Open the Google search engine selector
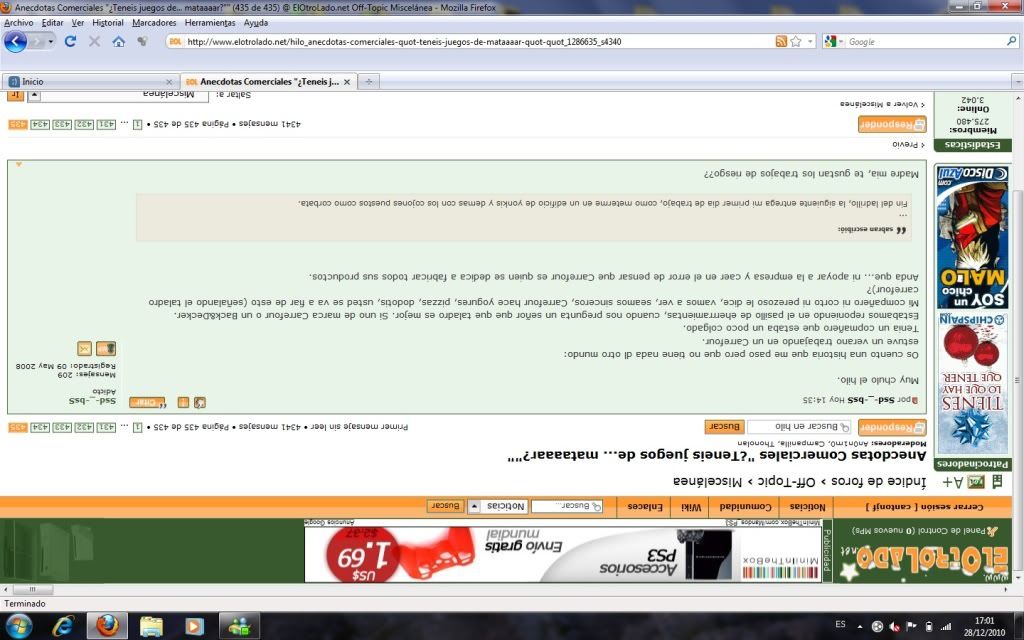1024x640 pixels. point(832,41)
